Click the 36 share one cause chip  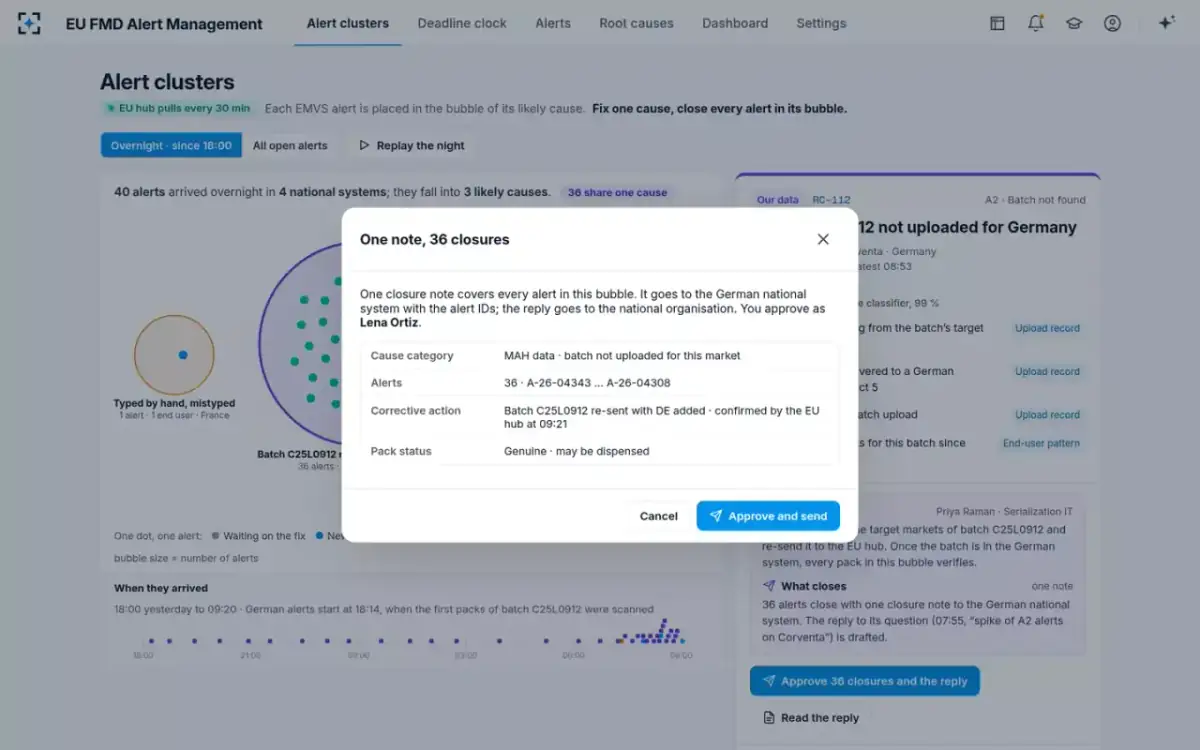[x=617, y=192]
